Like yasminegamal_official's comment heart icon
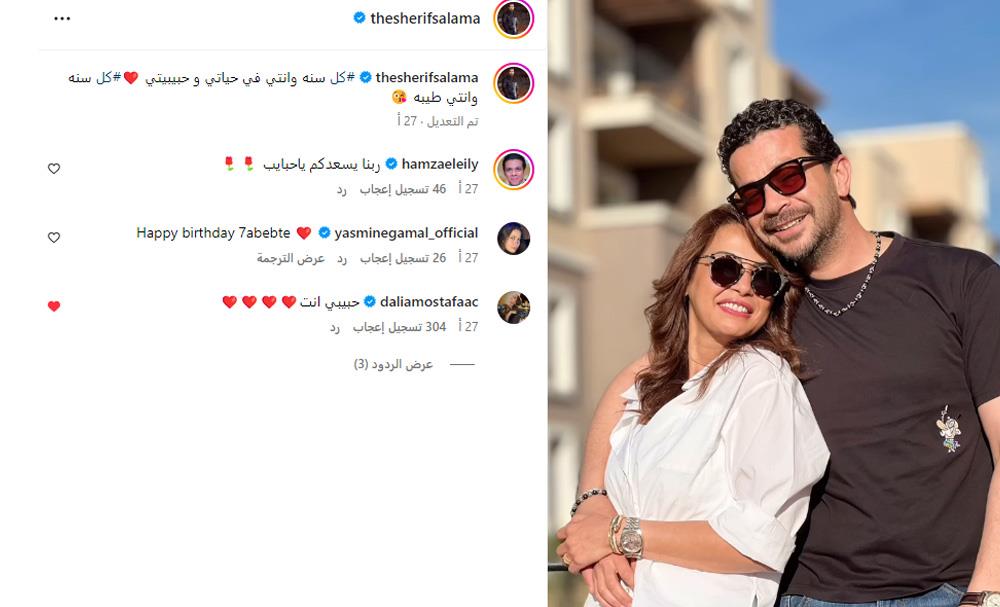The width and height of the screenshot is (1000, 607). click(54, 237)
